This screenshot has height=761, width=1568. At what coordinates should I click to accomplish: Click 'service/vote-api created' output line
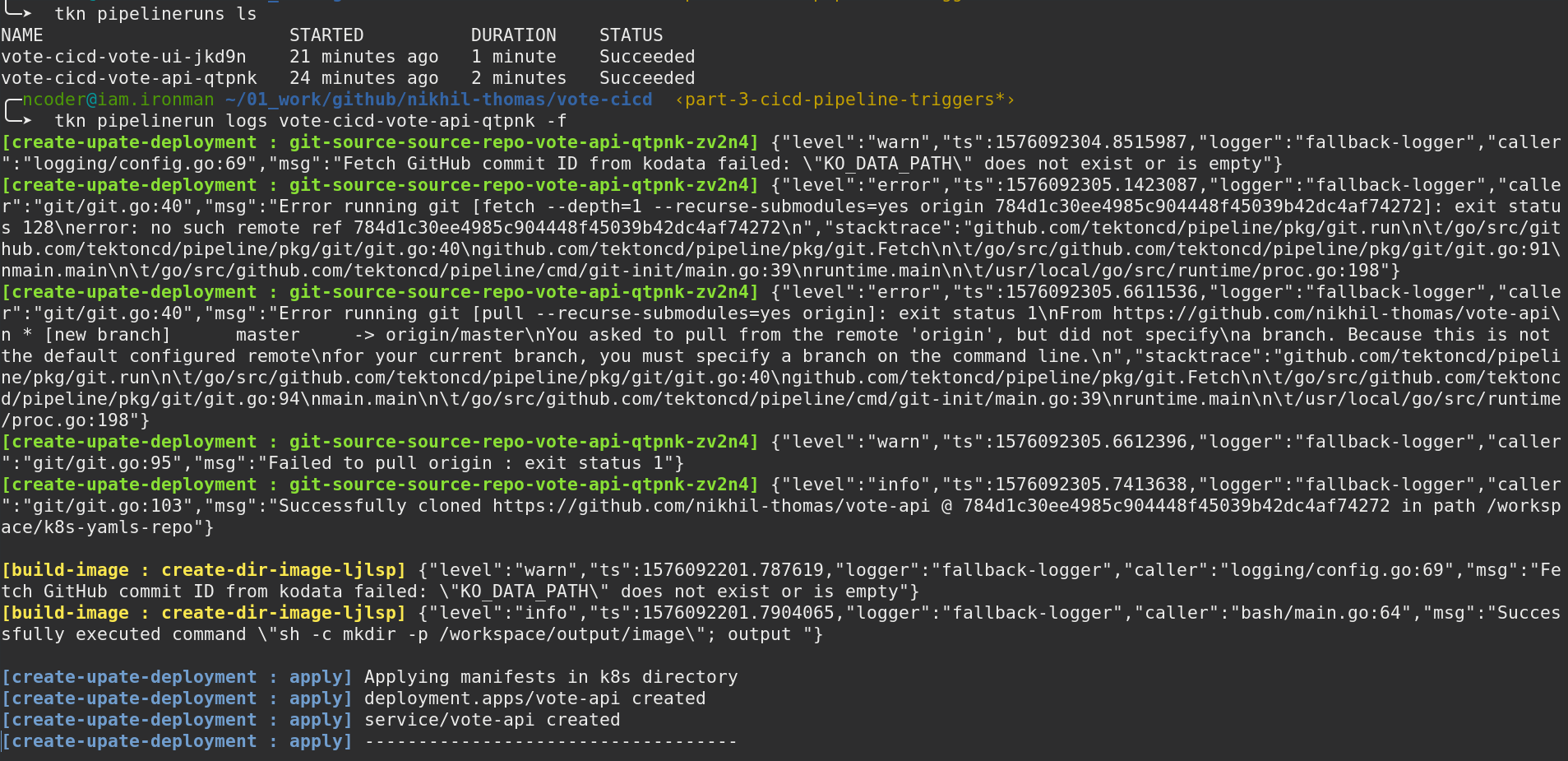click(492, 720)
